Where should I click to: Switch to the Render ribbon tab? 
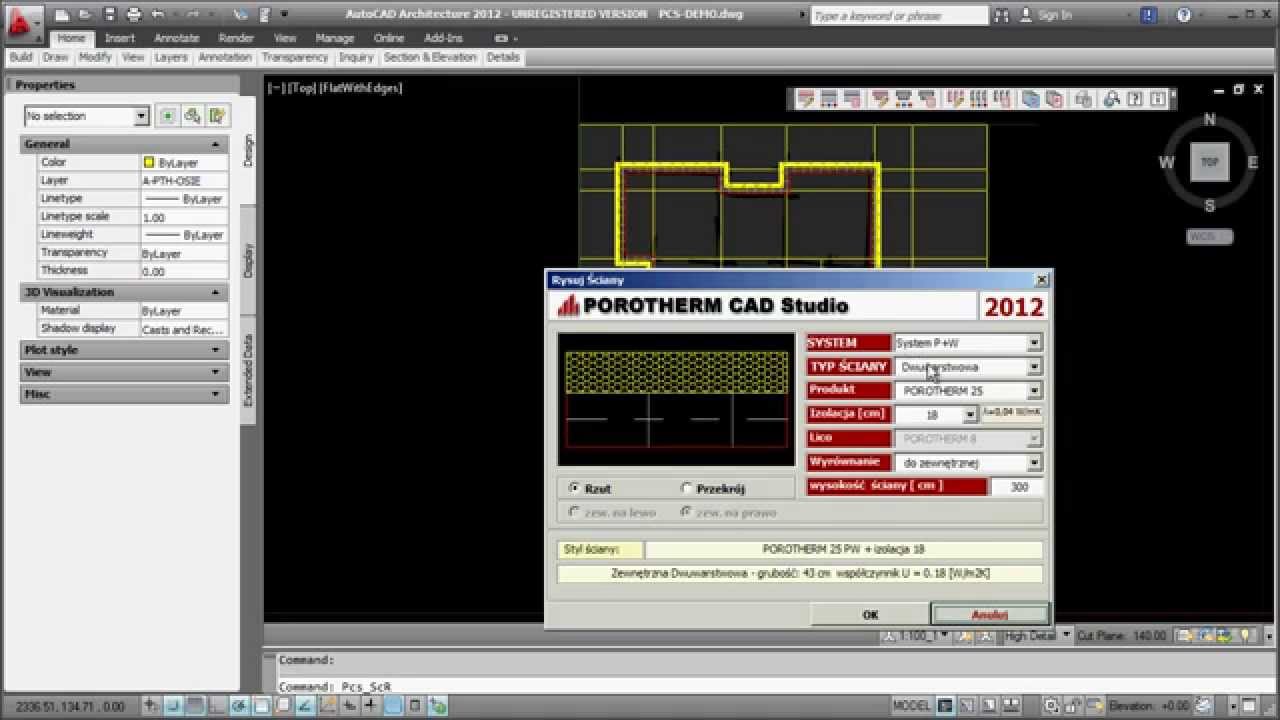click(x=236, y=38)
